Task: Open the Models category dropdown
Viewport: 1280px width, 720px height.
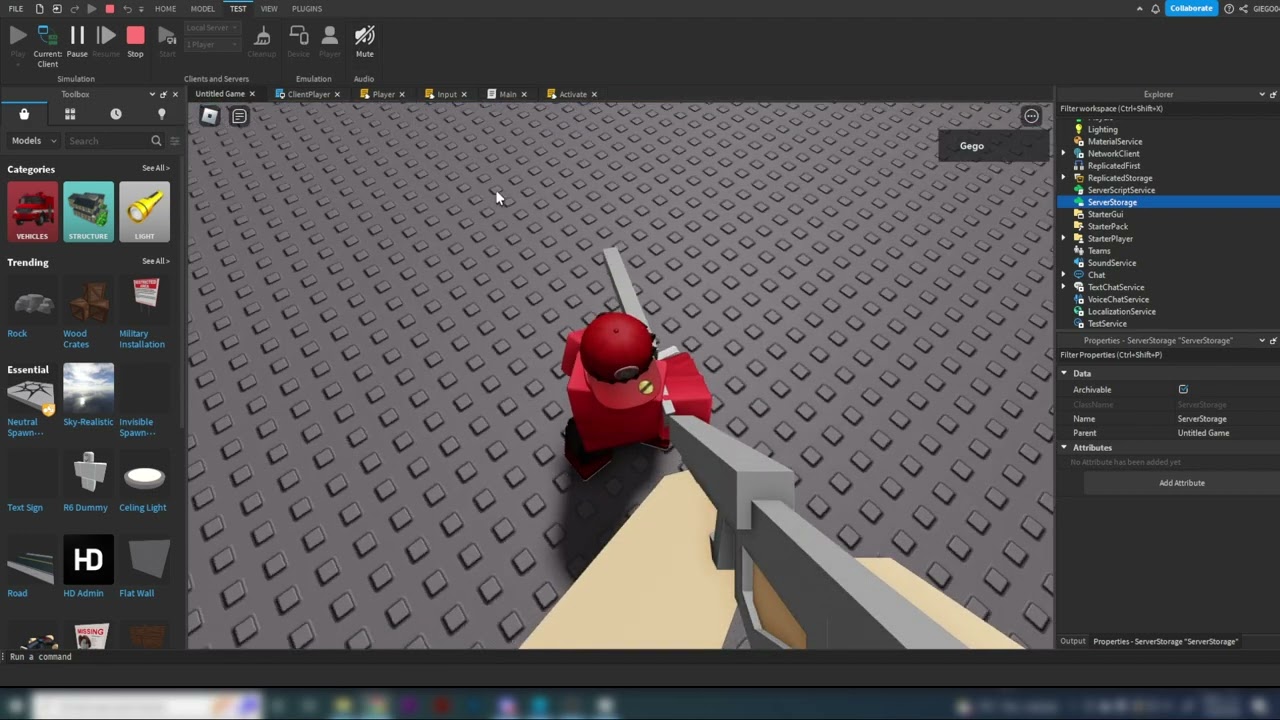Action: pos(34,141)
